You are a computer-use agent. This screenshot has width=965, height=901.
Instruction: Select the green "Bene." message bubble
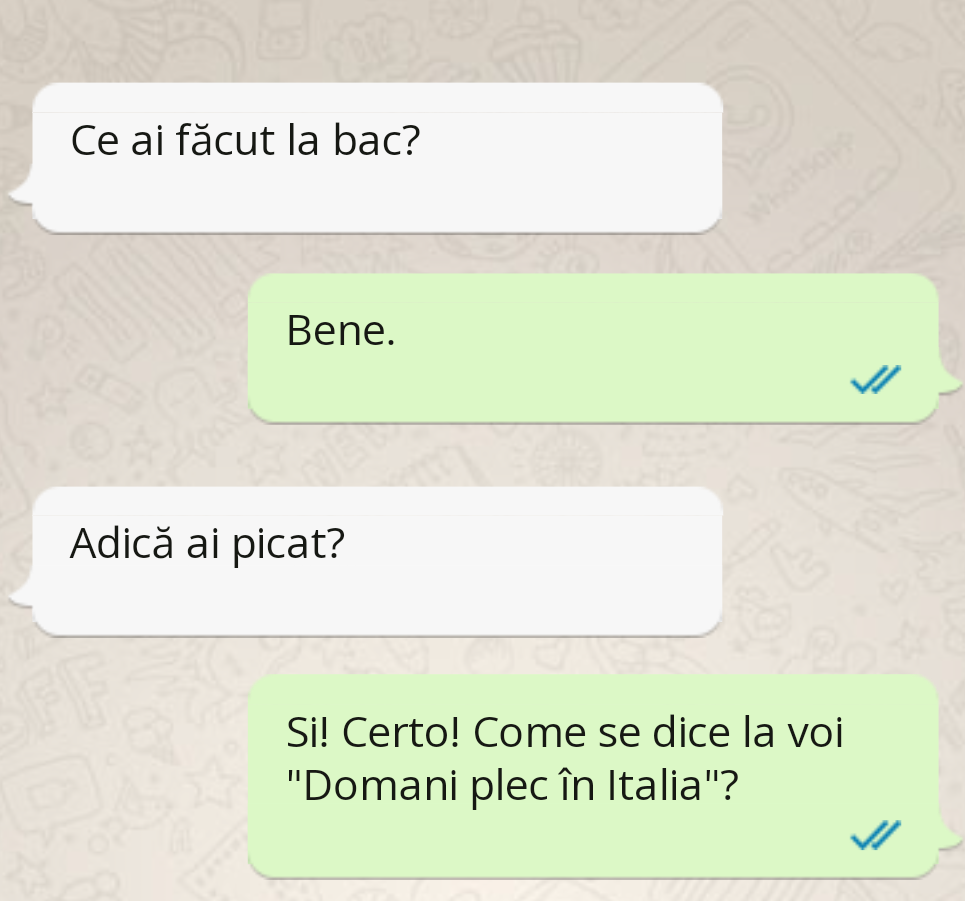pyautogui.click(x=593, y=348)
